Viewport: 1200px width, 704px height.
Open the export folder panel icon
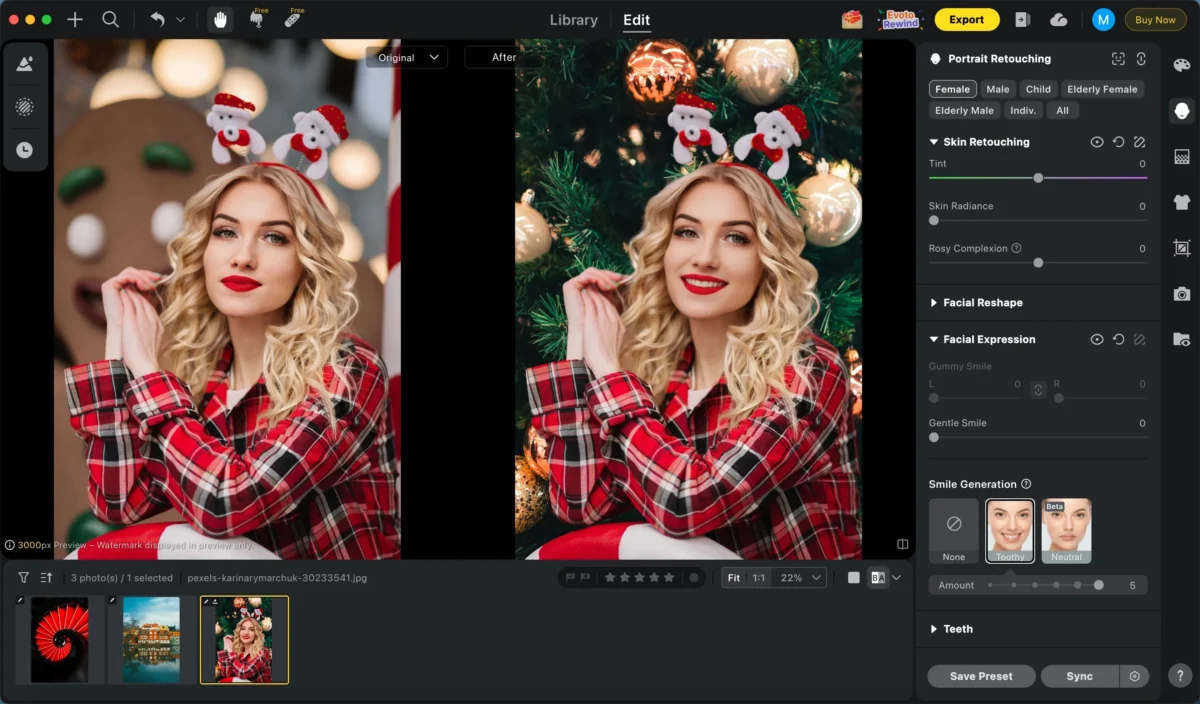tap(1181, 338)
